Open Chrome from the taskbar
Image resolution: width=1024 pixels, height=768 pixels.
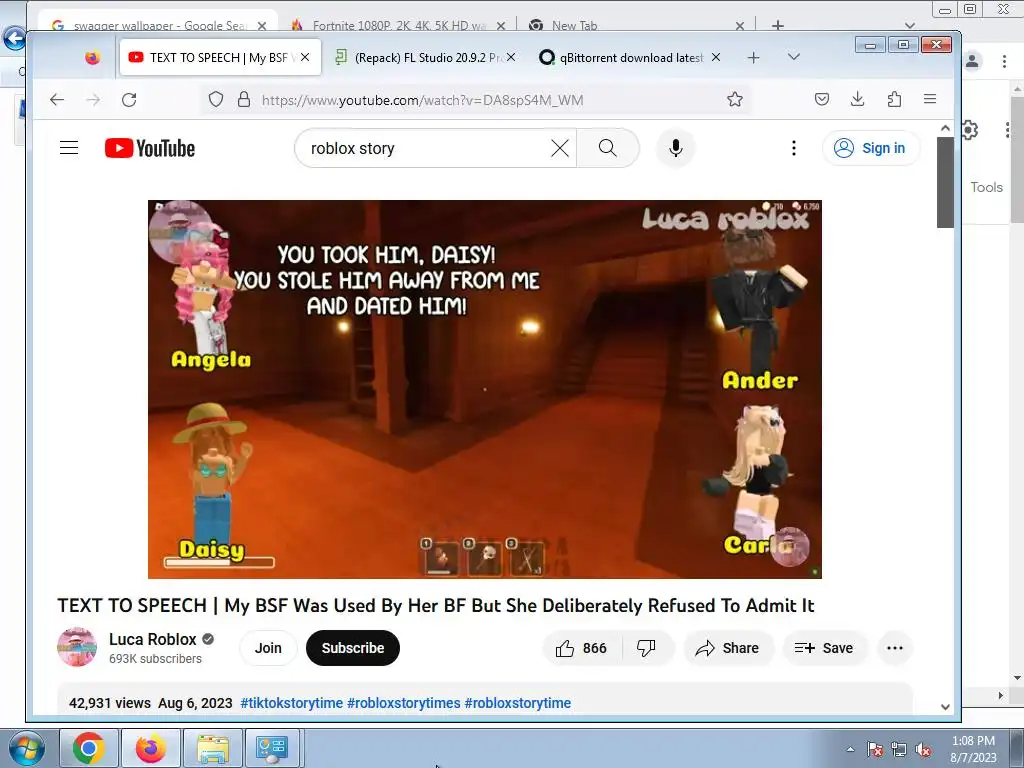(89, 748)
